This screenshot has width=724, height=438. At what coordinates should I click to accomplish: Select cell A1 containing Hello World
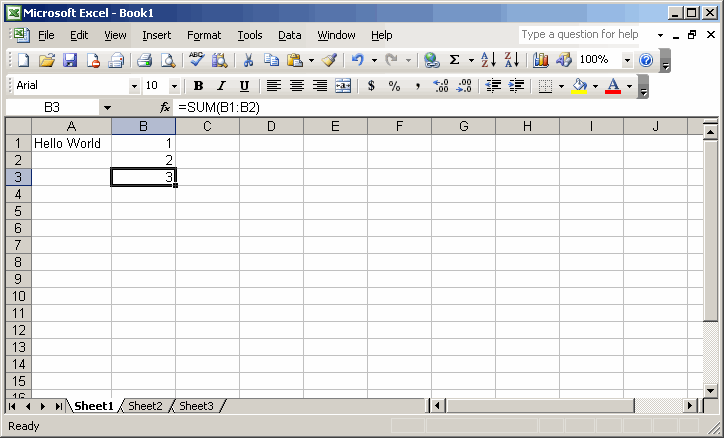[x=72, y=143]
